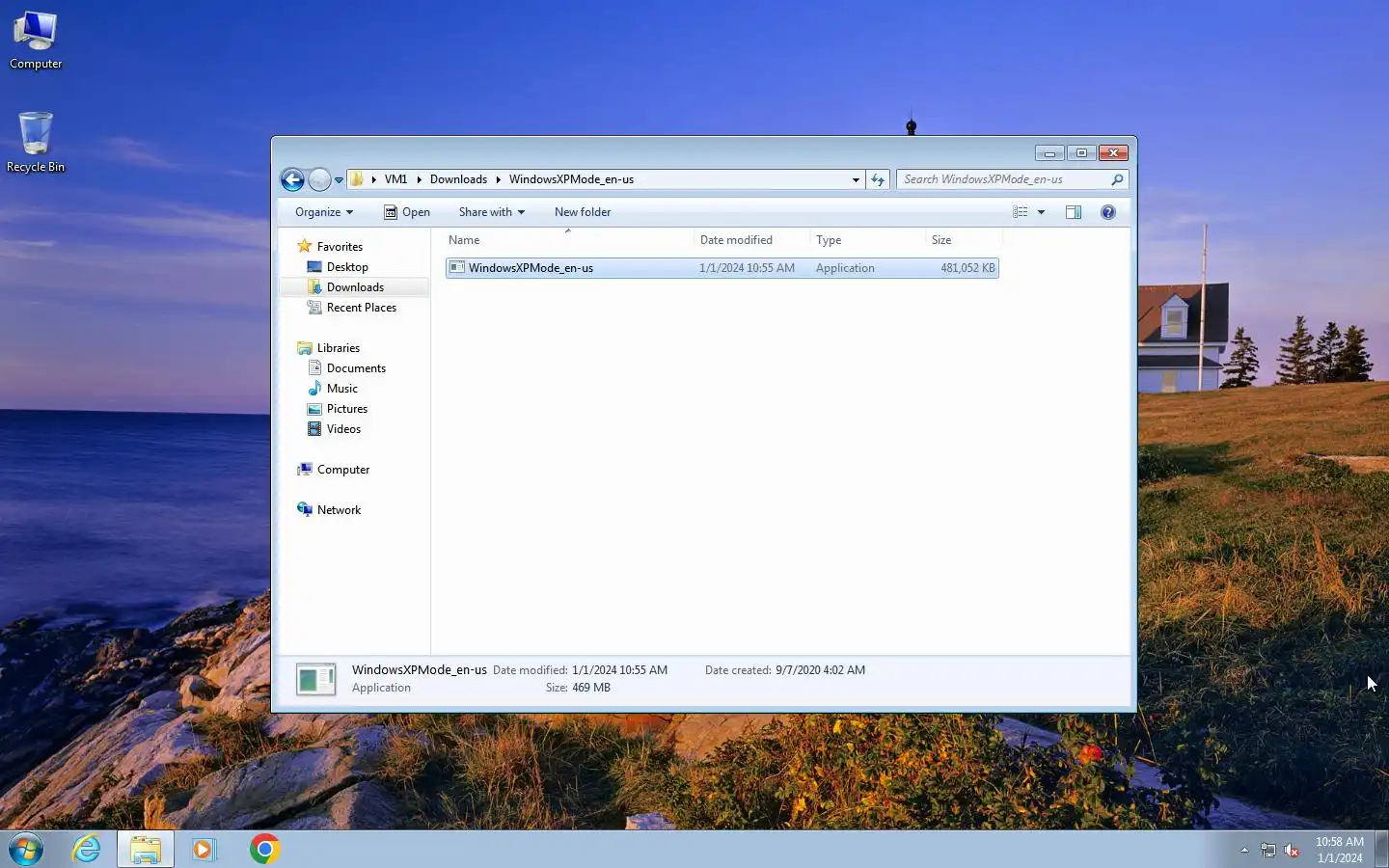1389x868 pixels.
Task: Create a New folder
Action: 583,212
